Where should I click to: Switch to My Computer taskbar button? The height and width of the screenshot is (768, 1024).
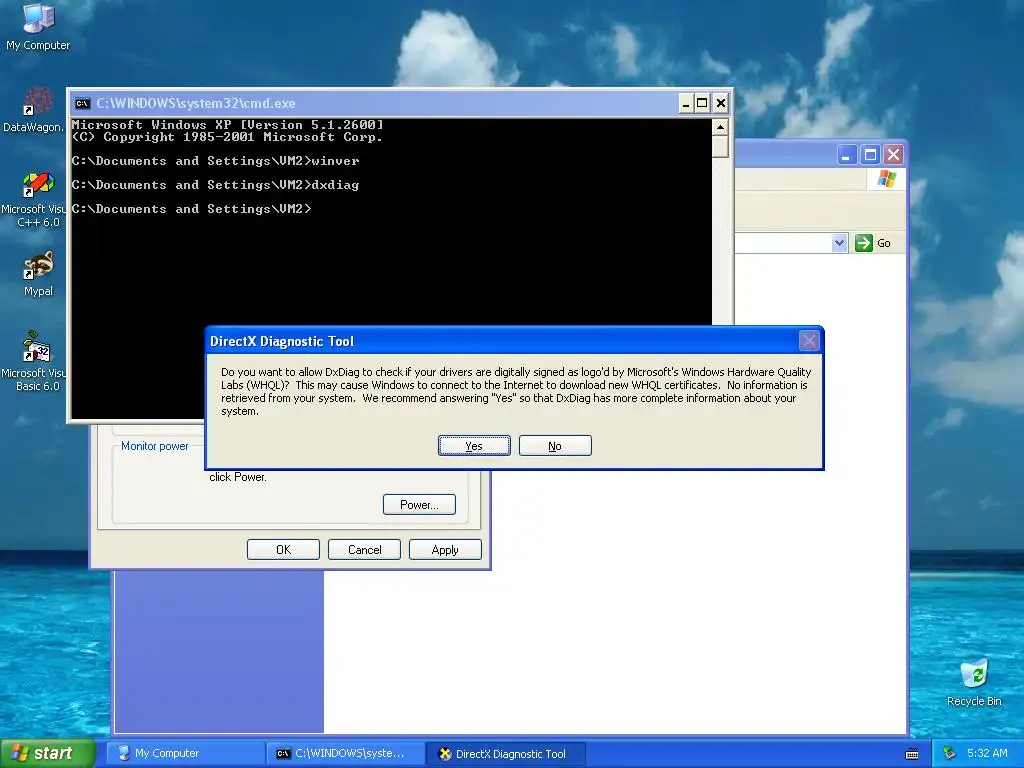(185, 754)
